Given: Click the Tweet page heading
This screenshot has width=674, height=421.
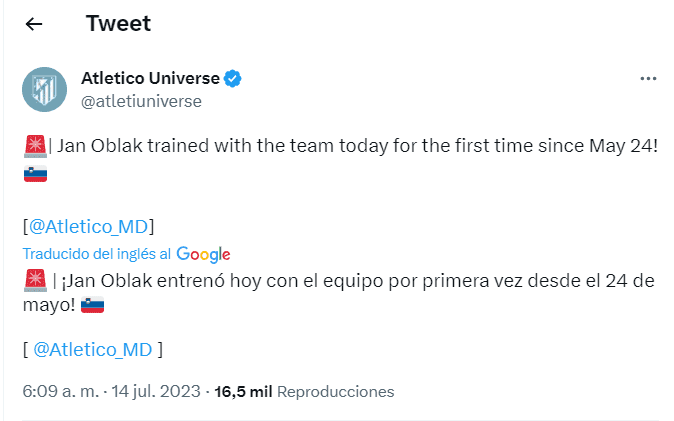Looking at the screenshot, I should coord(118,24).
